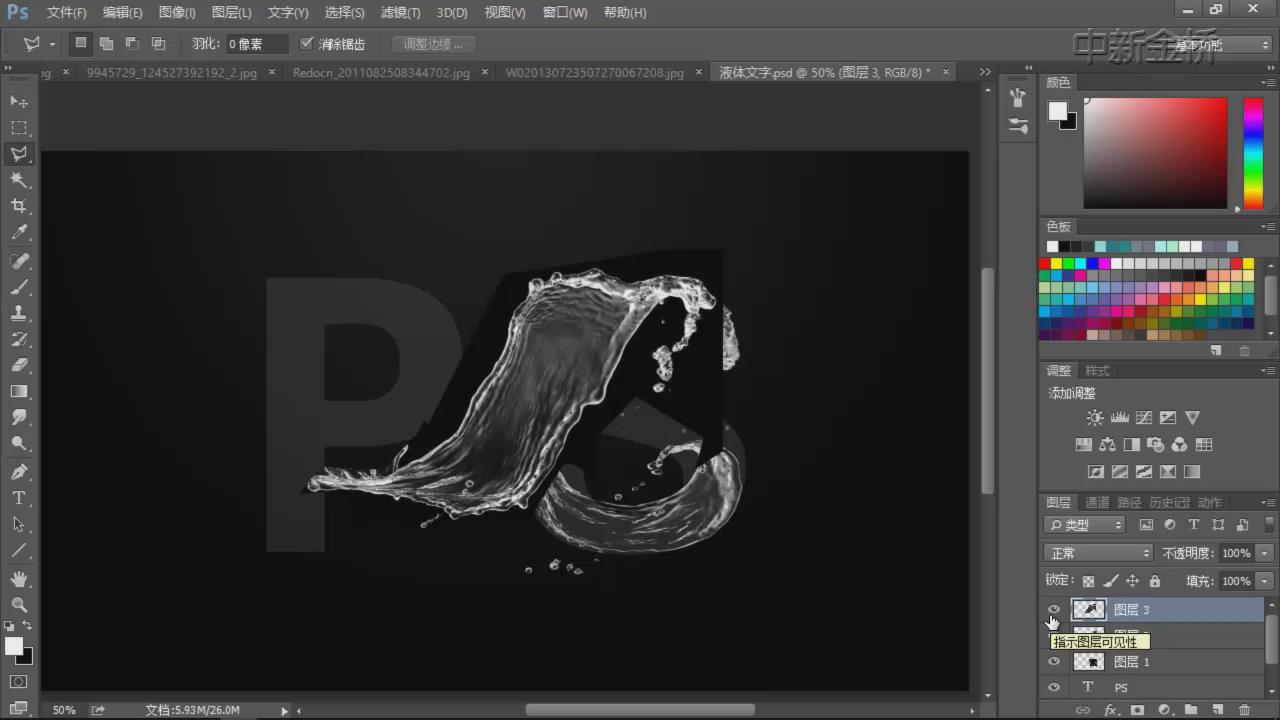Choose New Selection mode
This screenshot has height=720, width=1280.
pyautogui.click(x=81, y=44)
